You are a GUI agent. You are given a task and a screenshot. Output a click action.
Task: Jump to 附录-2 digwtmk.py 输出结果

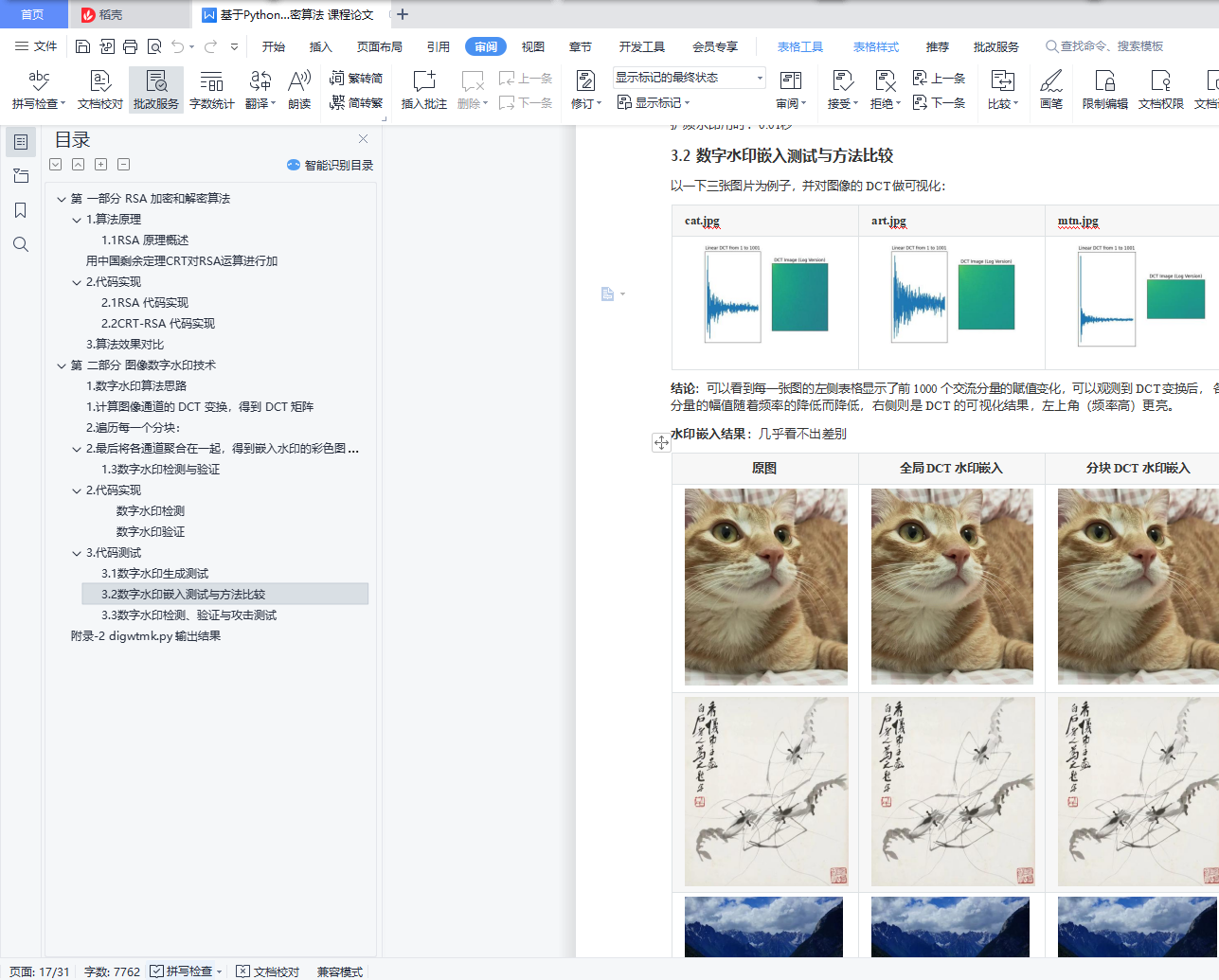(146, 636)
